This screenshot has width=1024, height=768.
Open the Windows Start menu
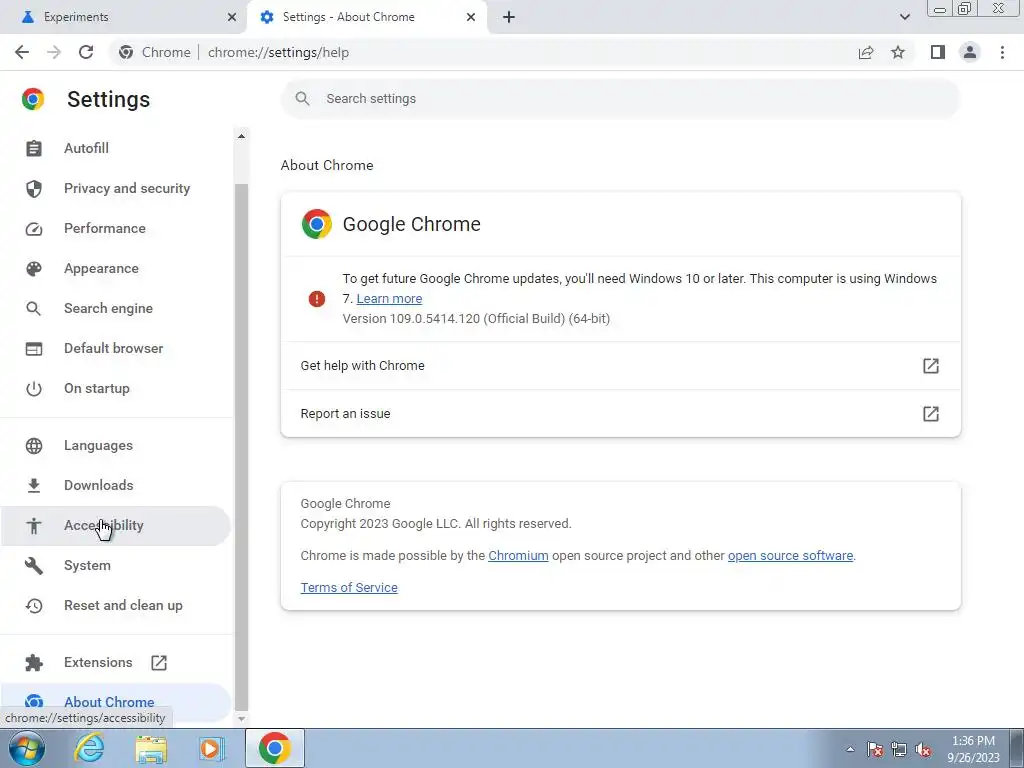[26, 748]
